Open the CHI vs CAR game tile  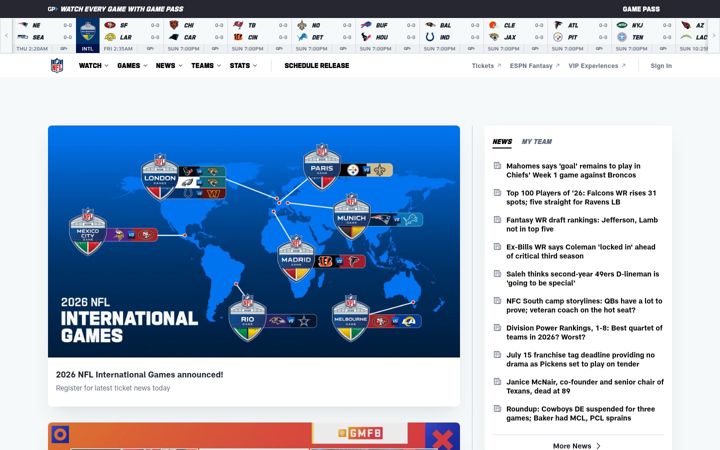195,36
